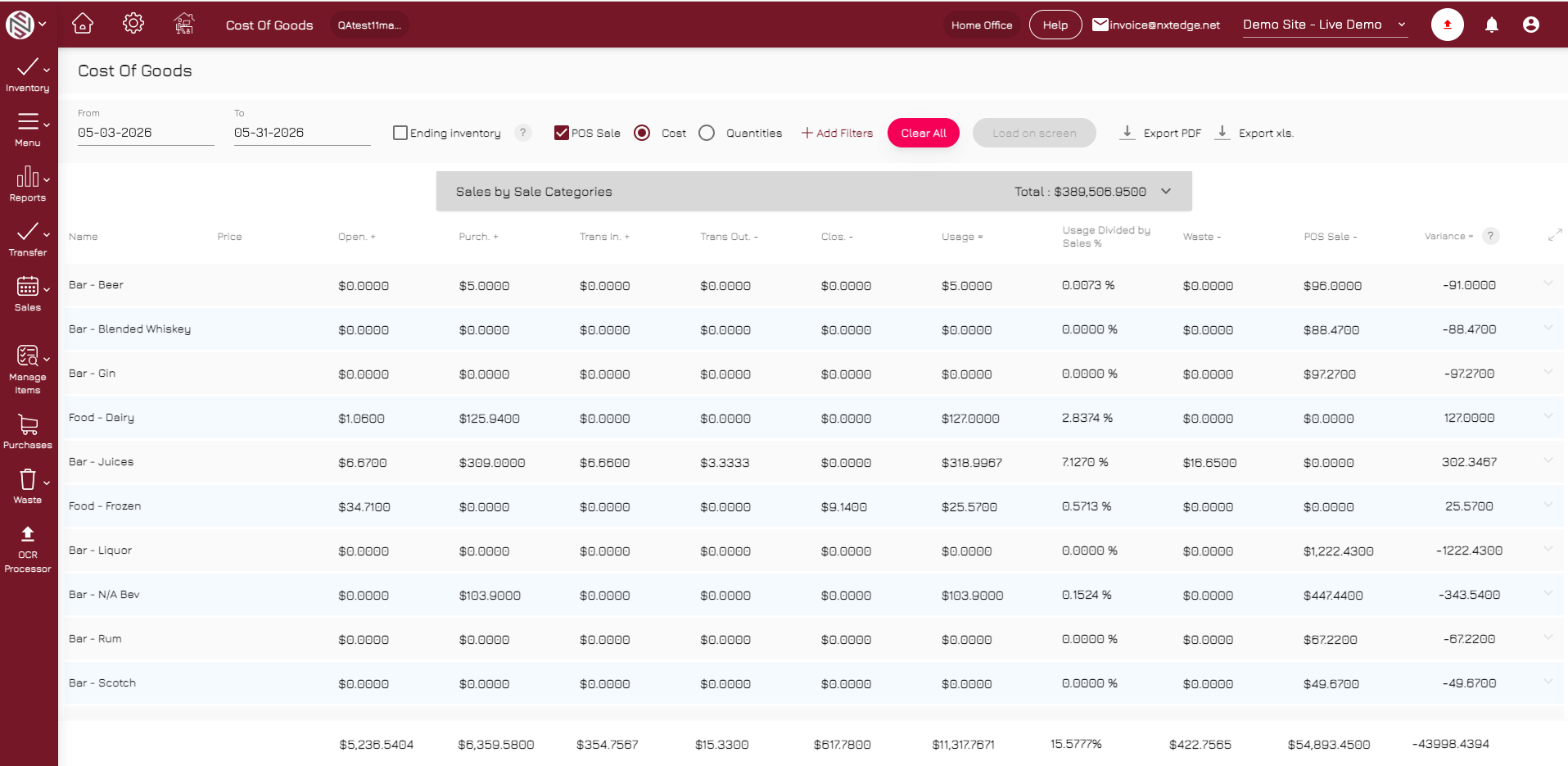Open the Inventory sidebar icon
The image size is (1568, 766).
click(x=28, y=67)
